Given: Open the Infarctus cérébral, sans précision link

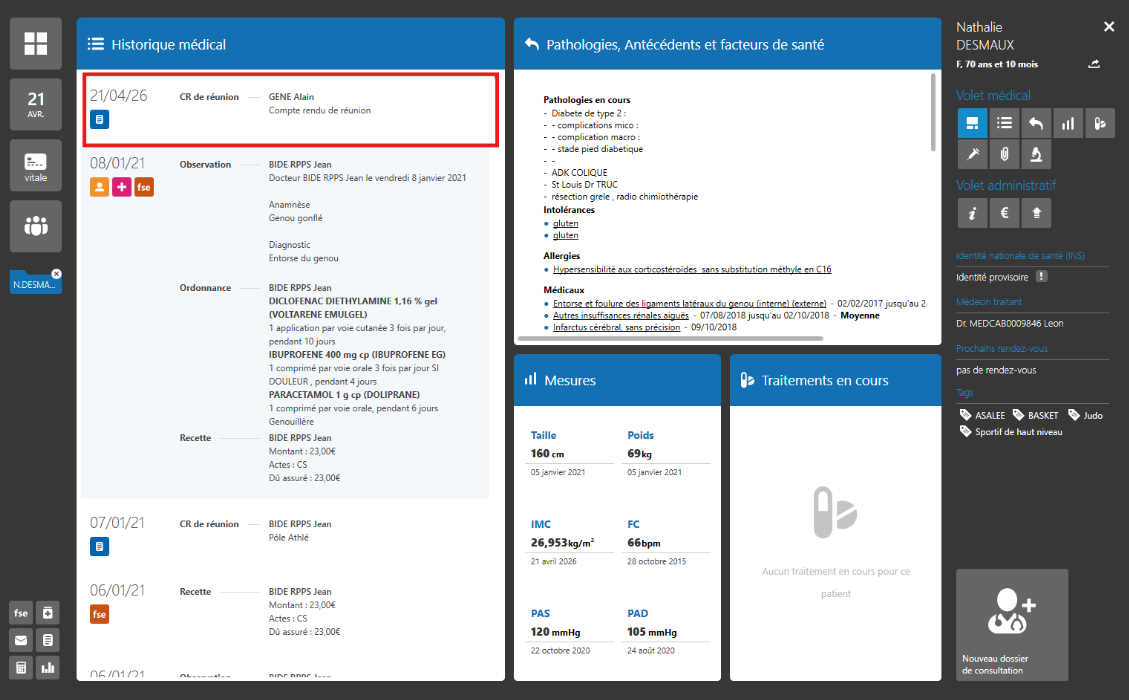Looking at the screenshot, I should pos(616,327).
